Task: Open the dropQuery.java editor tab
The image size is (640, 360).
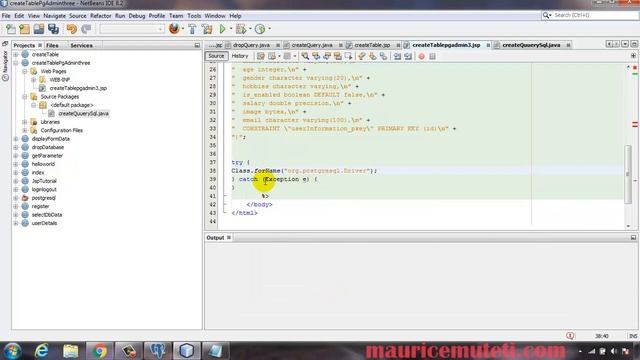Action: click(251, 45)
